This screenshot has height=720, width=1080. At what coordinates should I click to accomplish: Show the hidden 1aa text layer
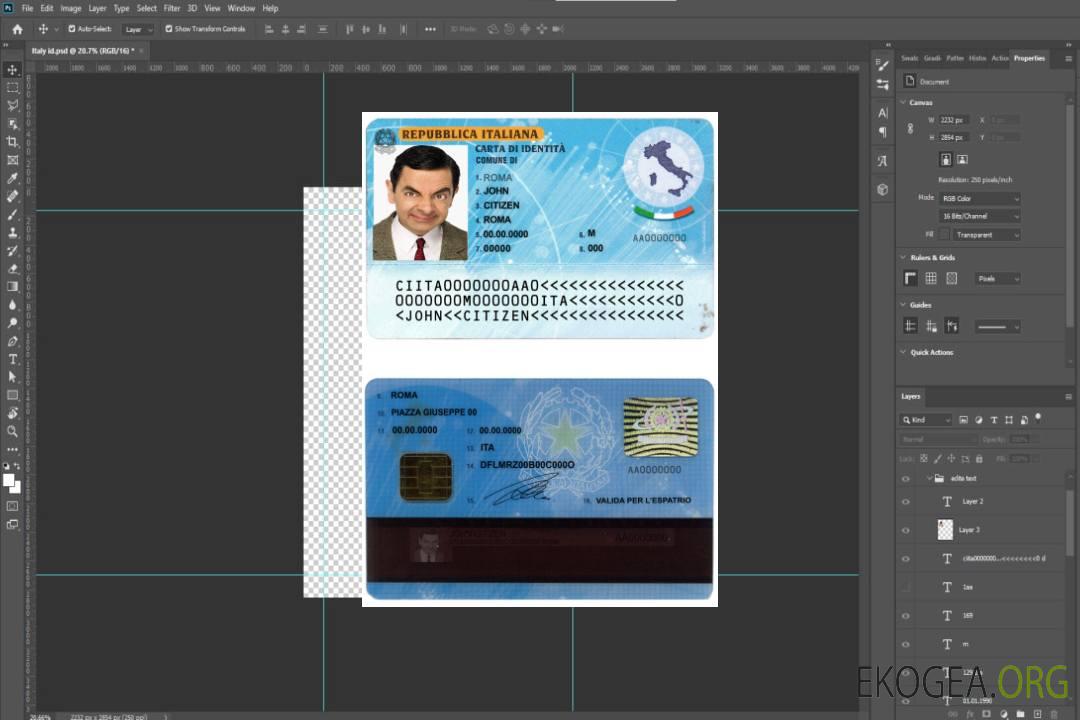point(906,587)
